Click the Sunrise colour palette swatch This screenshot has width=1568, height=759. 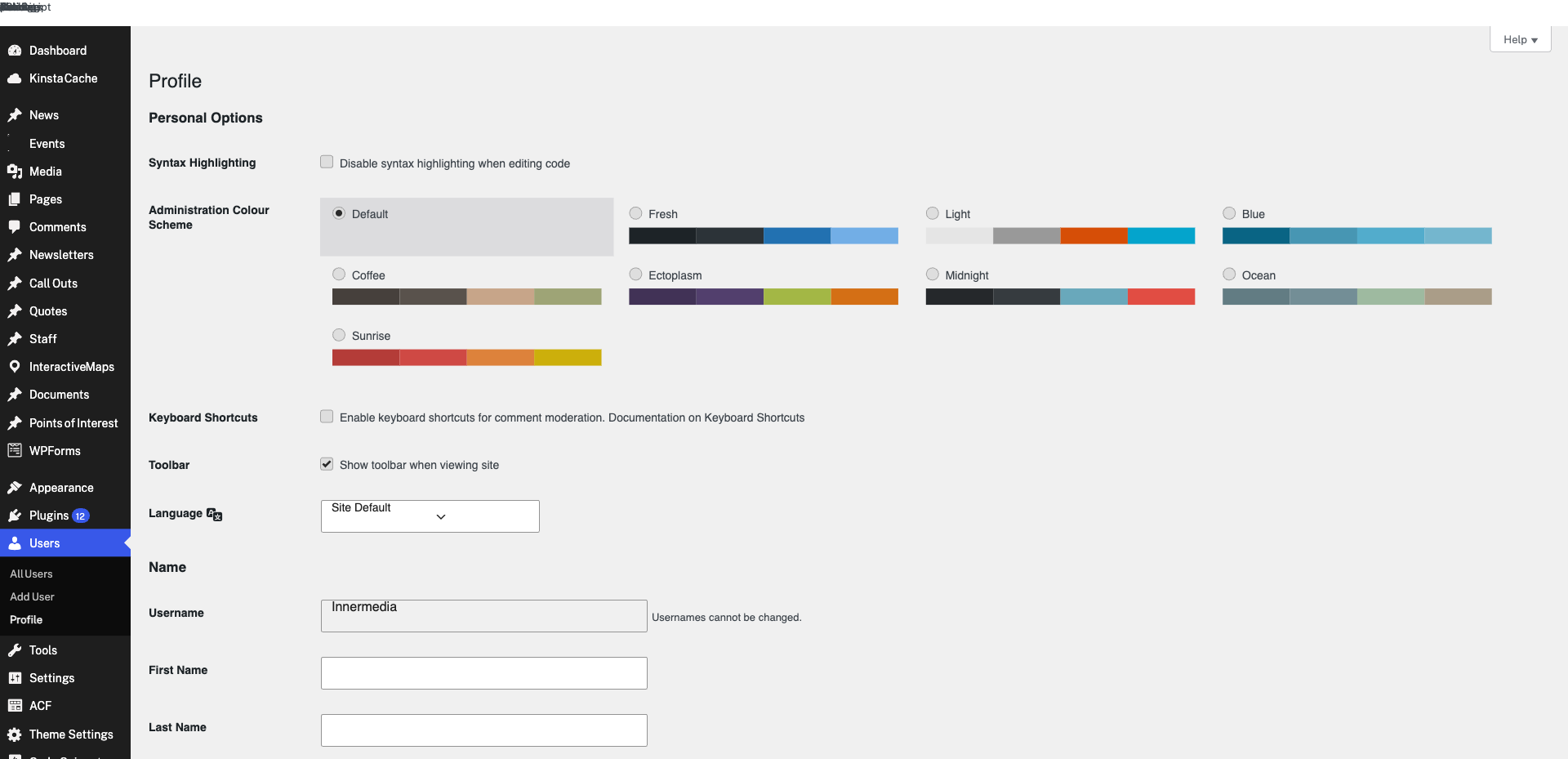pos(467,358)
